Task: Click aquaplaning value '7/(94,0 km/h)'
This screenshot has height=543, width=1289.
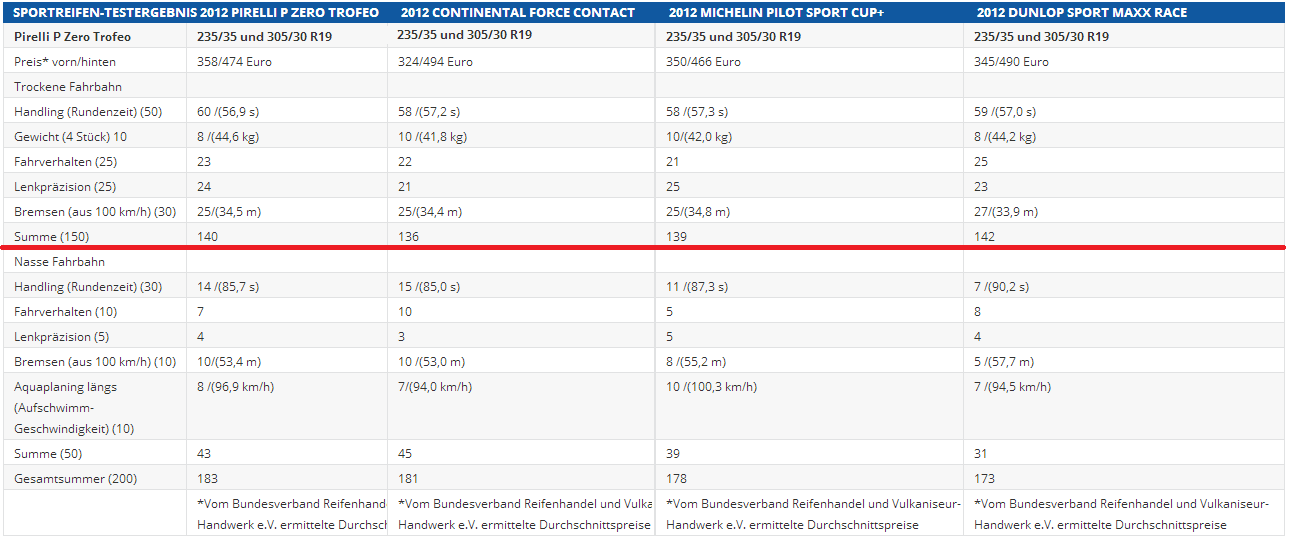Action: click(435, 387)
